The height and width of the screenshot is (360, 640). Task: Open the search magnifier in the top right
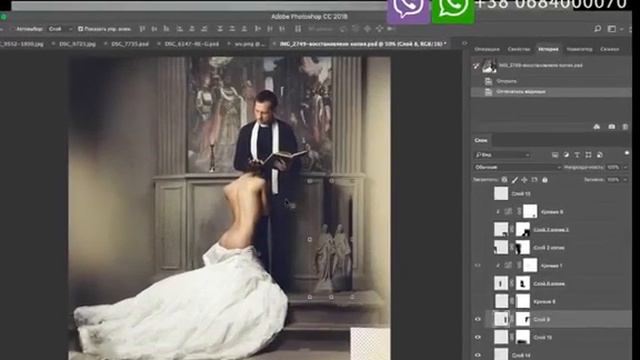point(598,29)
